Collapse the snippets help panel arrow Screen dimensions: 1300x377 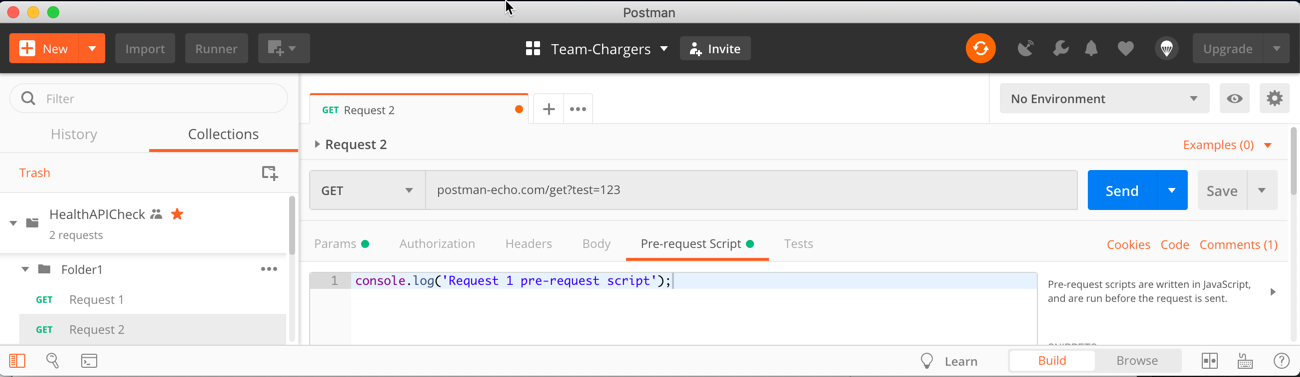click(x=1273, y=292)
